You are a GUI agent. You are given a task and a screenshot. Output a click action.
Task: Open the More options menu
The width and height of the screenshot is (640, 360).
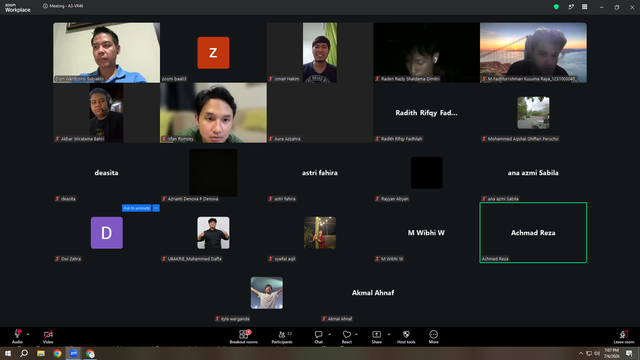(x=433, y=336)
